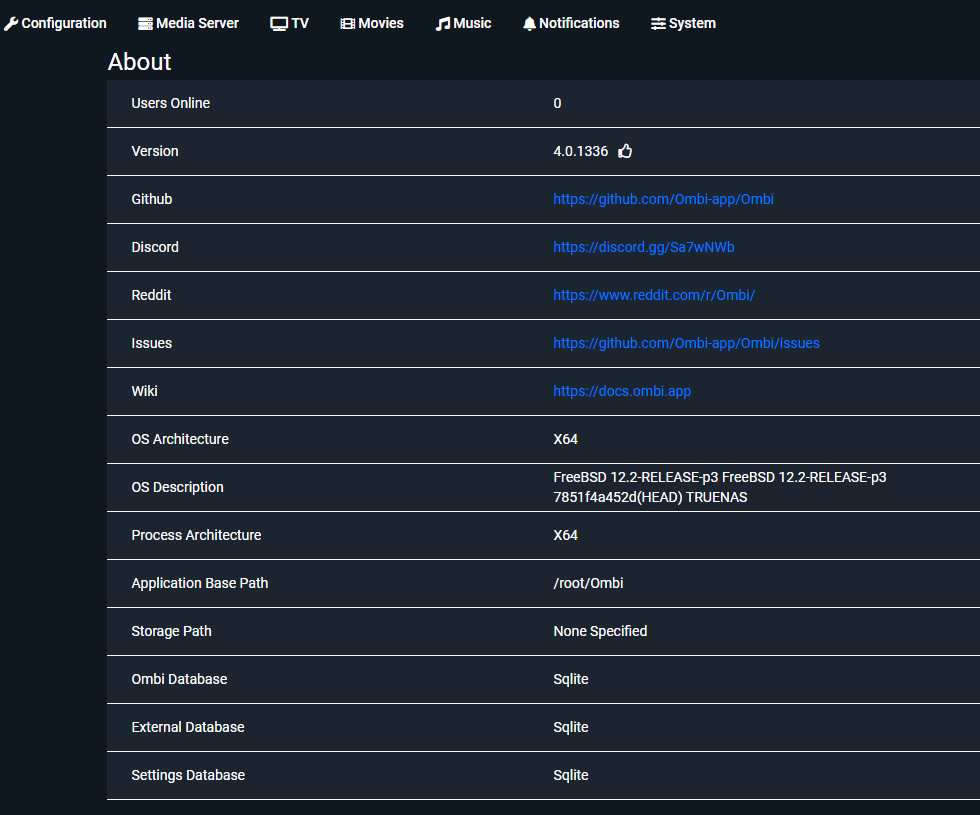Click the Issues row label

tap(151, 343)
